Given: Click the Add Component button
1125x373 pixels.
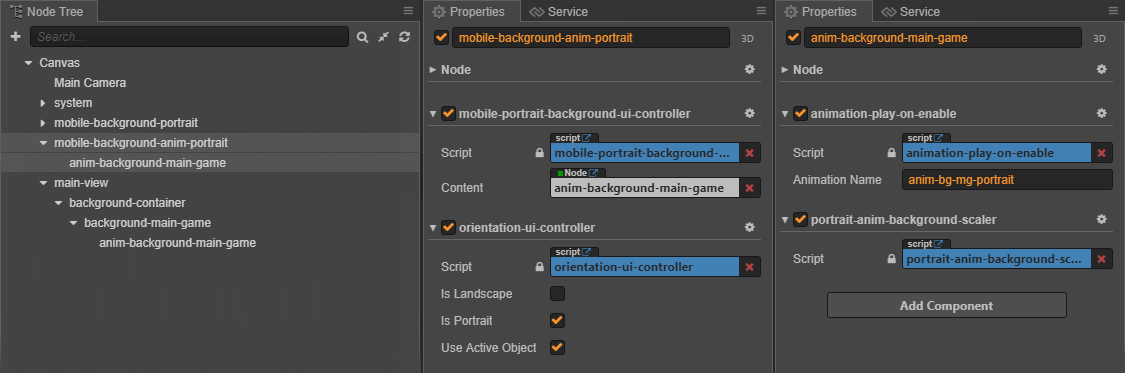Looking at the screenshot, I should 946,306.
